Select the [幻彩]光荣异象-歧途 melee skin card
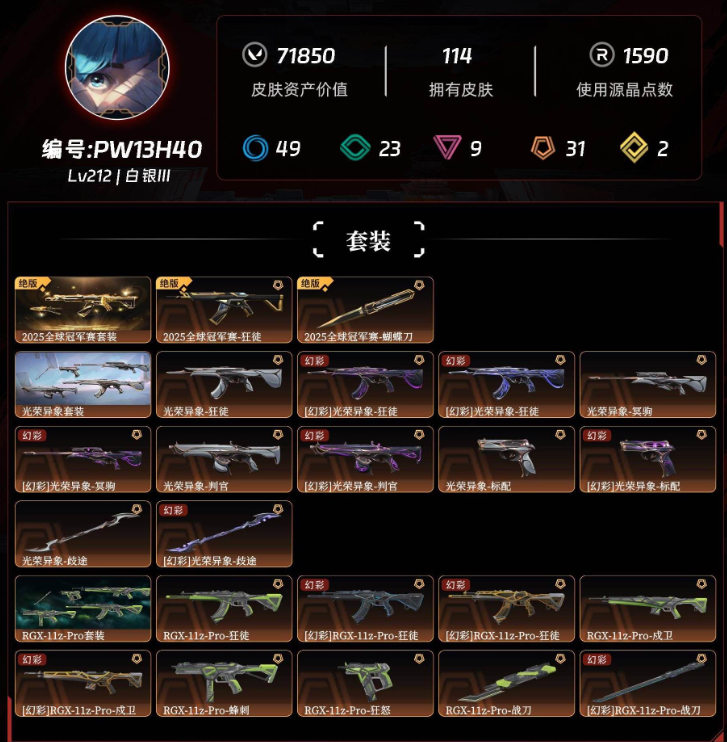This screenshot has height=742, width=727. (224, 534)
